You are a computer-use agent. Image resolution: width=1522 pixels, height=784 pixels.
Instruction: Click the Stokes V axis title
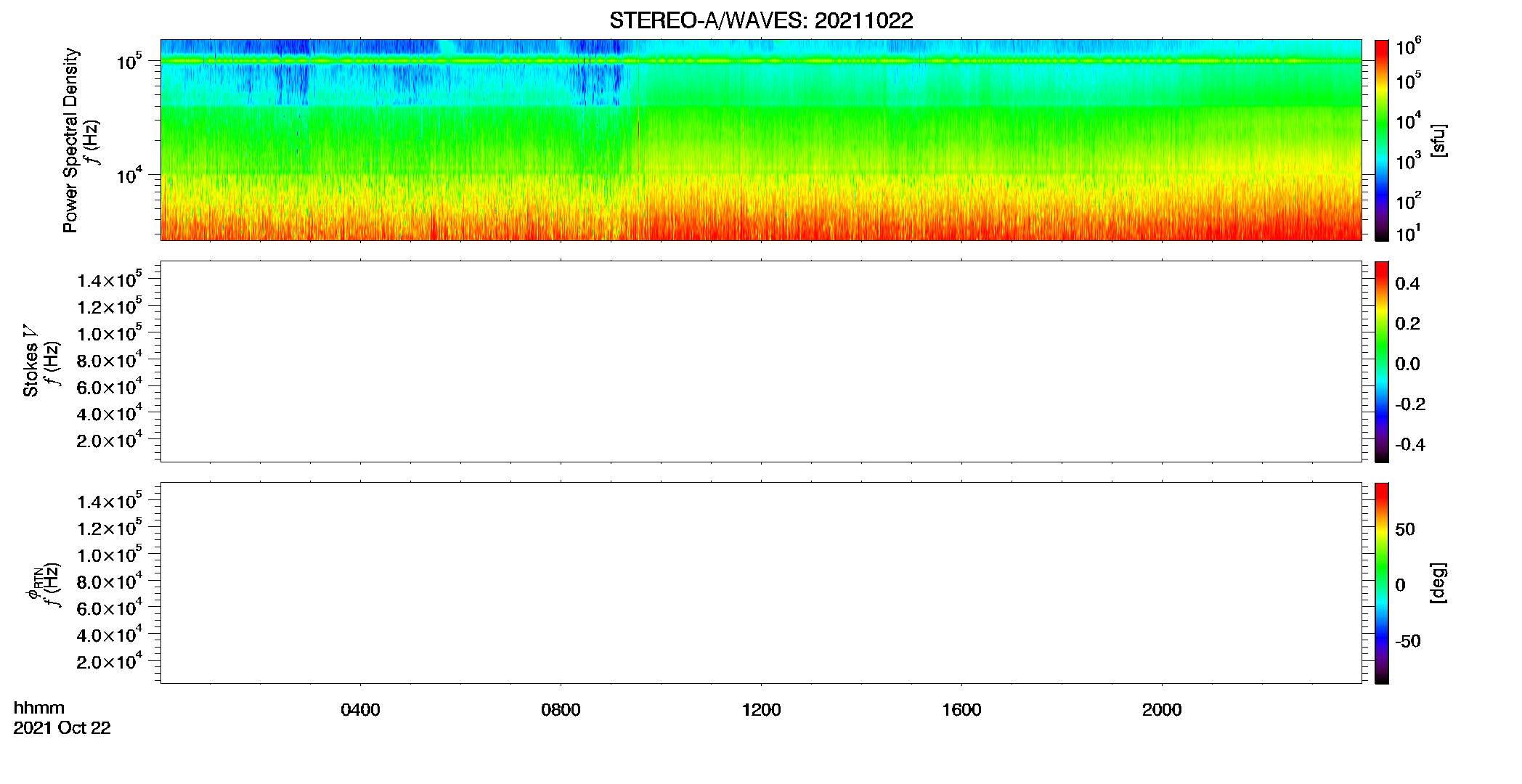30,361
